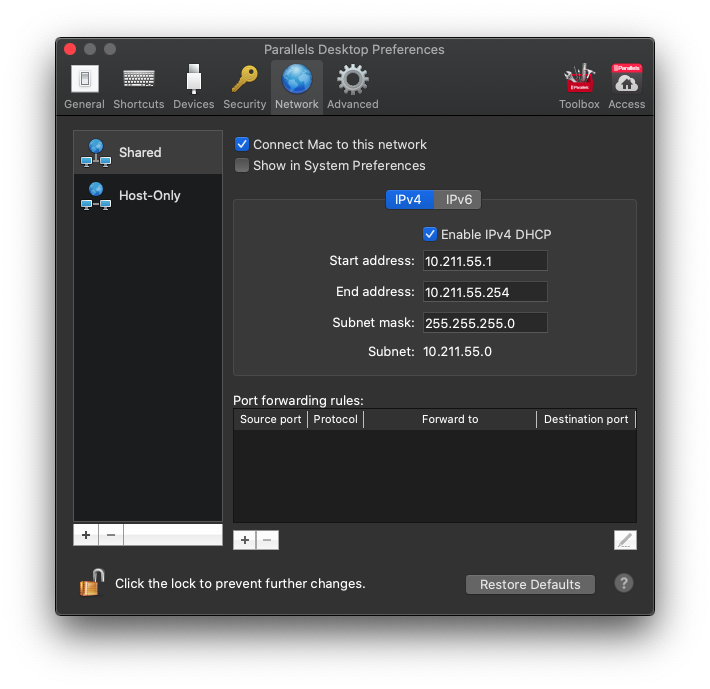This screenshot has height=689, width=710.
Task: Add a port forwarding rule
Action: coord(245,540)
